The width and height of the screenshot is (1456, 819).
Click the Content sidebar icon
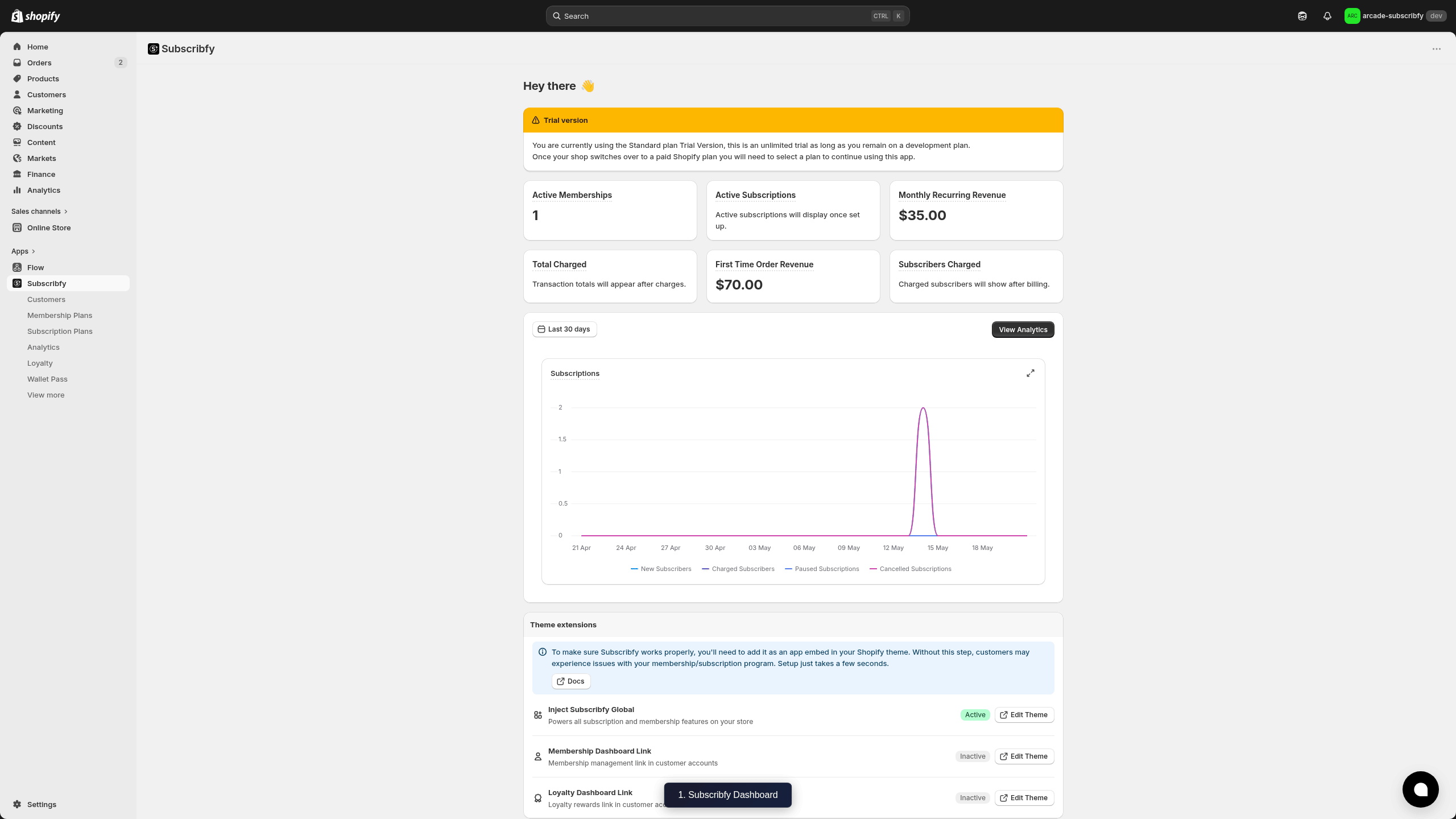[17, 142]
